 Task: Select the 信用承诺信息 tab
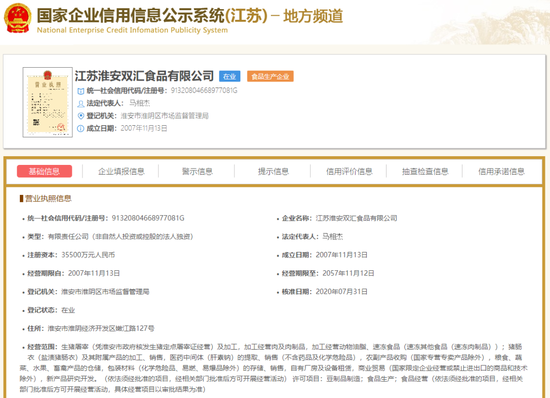[501, 171]
